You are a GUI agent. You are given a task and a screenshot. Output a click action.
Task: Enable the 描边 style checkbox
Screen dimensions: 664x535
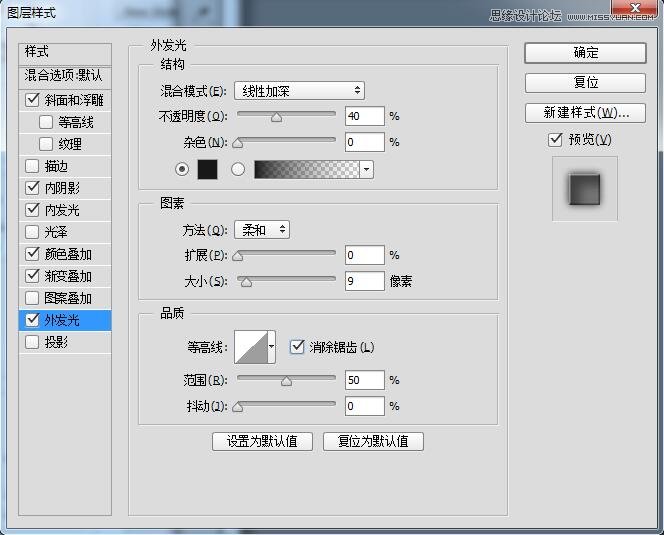32,166
